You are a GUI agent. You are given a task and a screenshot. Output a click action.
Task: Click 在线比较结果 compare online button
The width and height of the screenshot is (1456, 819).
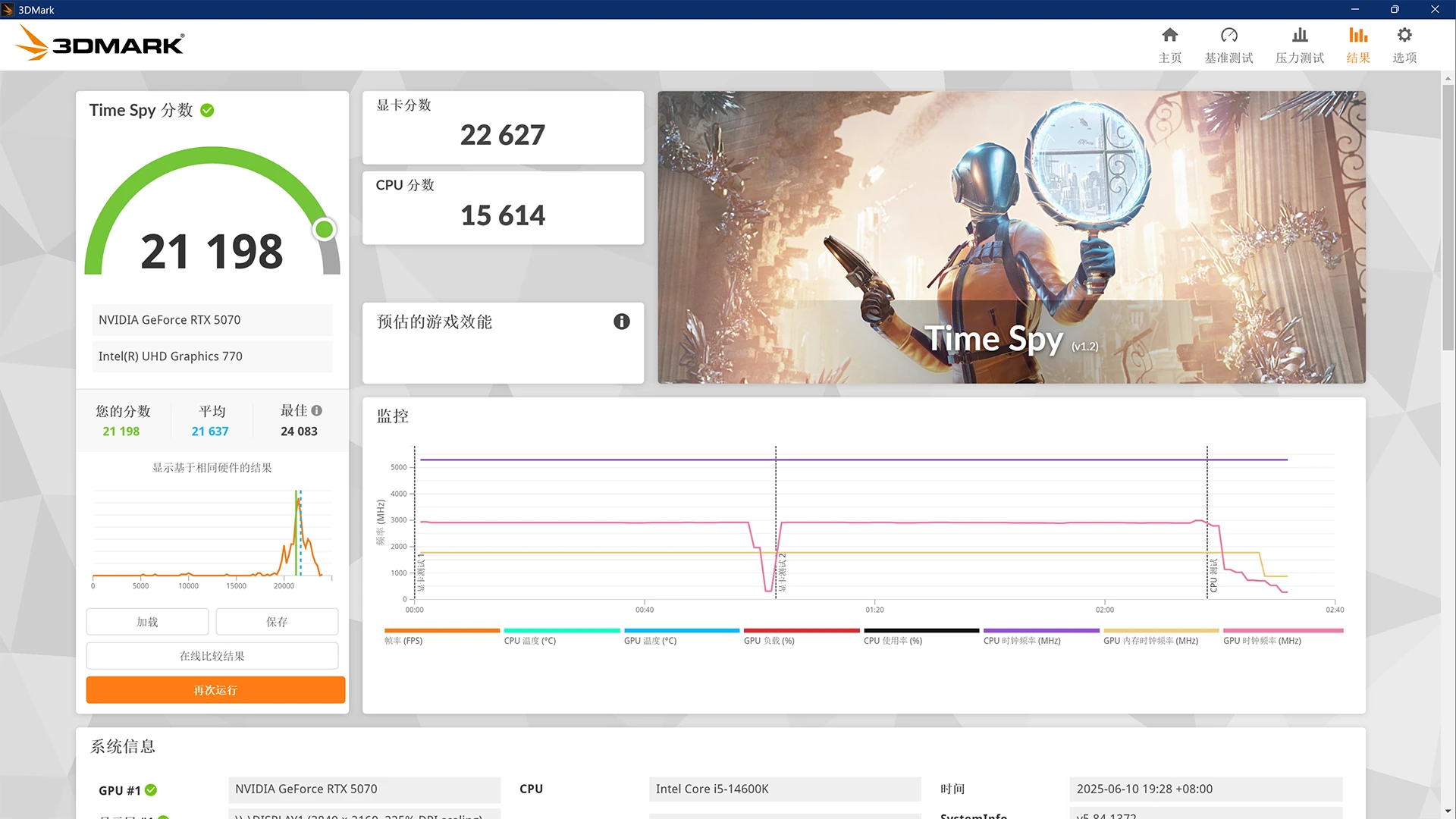point(212,656)
